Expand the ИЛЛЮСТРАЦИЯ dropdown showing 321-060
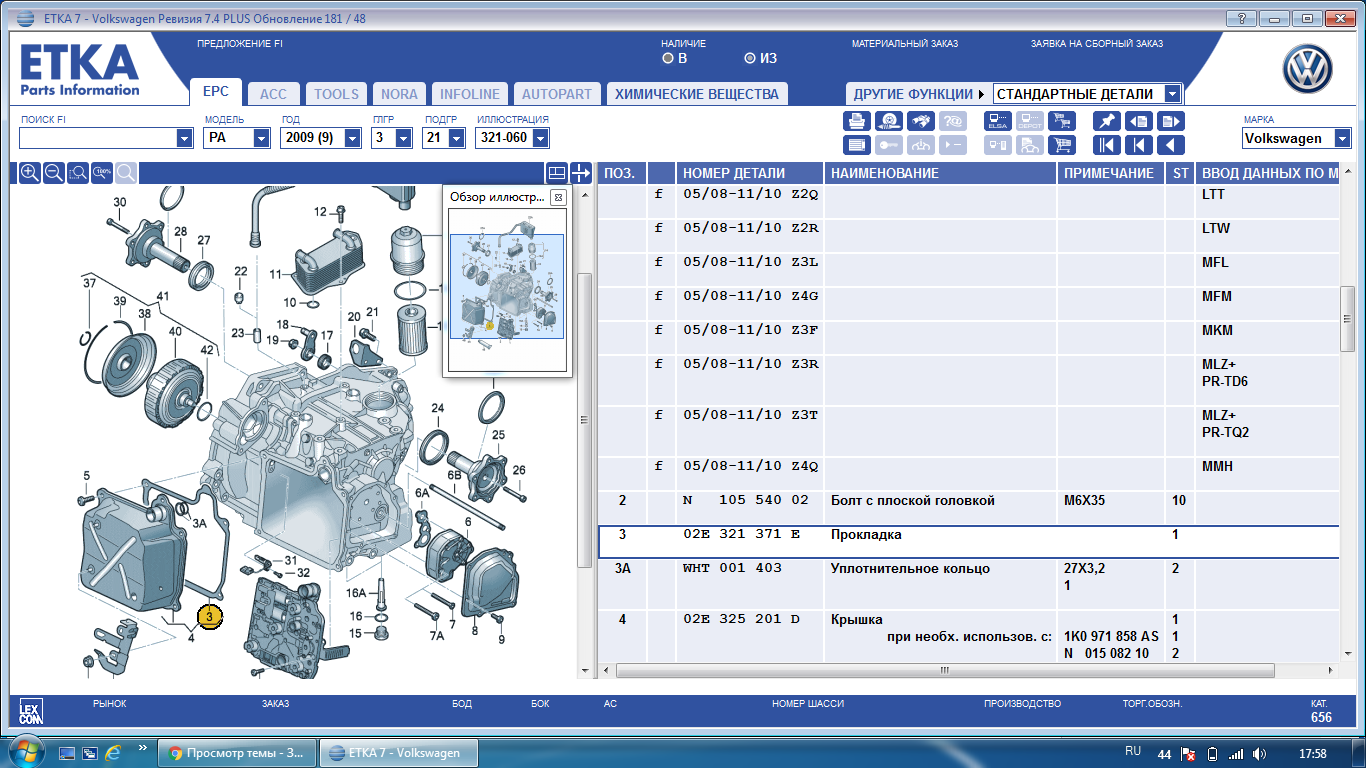 pyautogui.click(x=541, y=138)
